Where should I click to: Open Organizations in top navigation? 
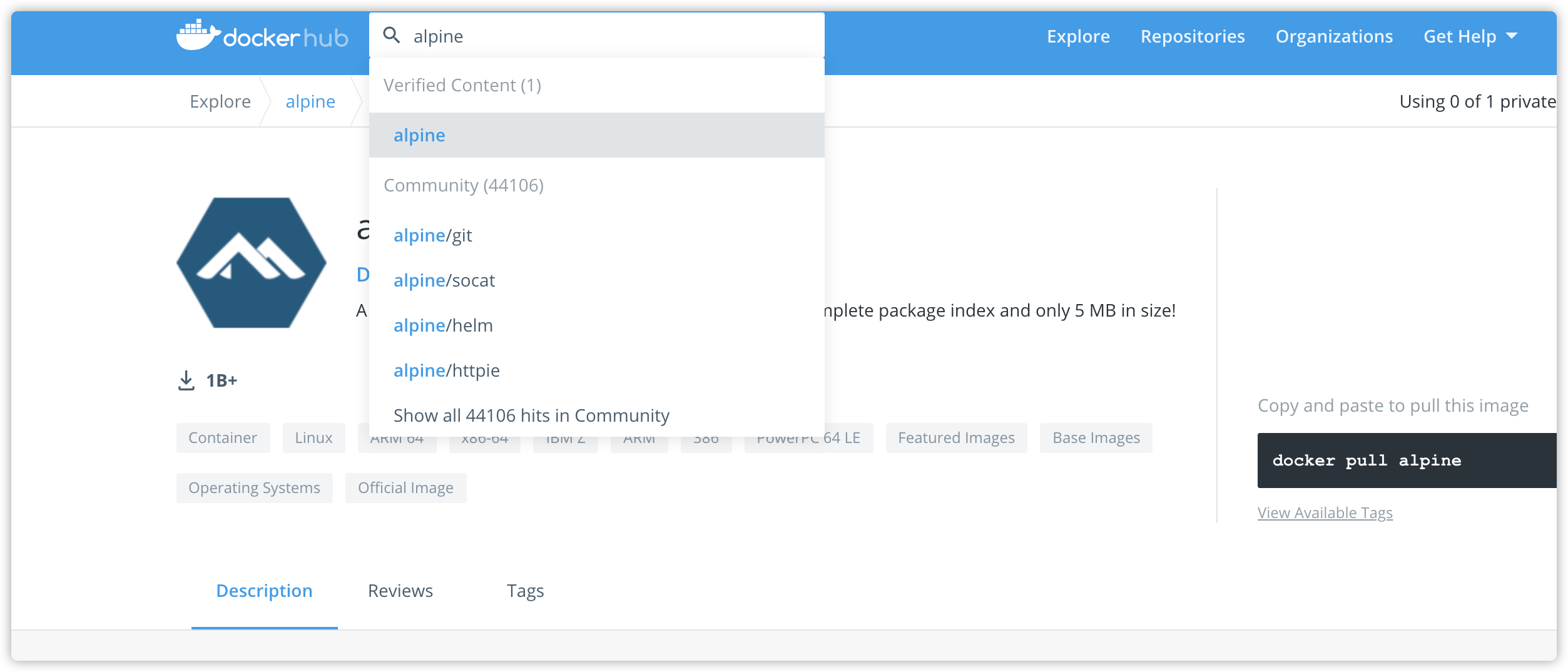click(x=1334, y=36)
